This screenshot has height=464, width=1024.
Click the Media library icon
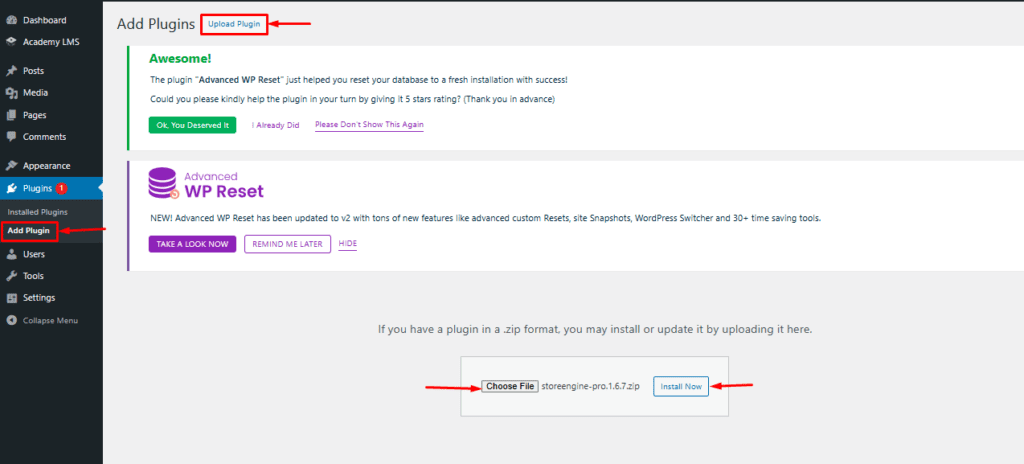(11, 93)
